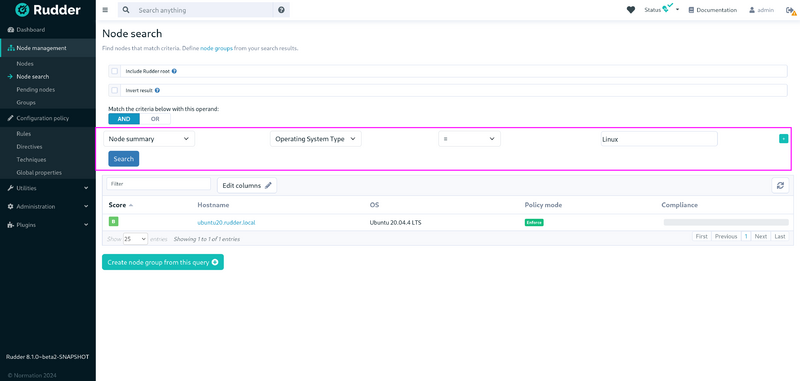
Task: Click the green B score badge
Action: point(114,221)
